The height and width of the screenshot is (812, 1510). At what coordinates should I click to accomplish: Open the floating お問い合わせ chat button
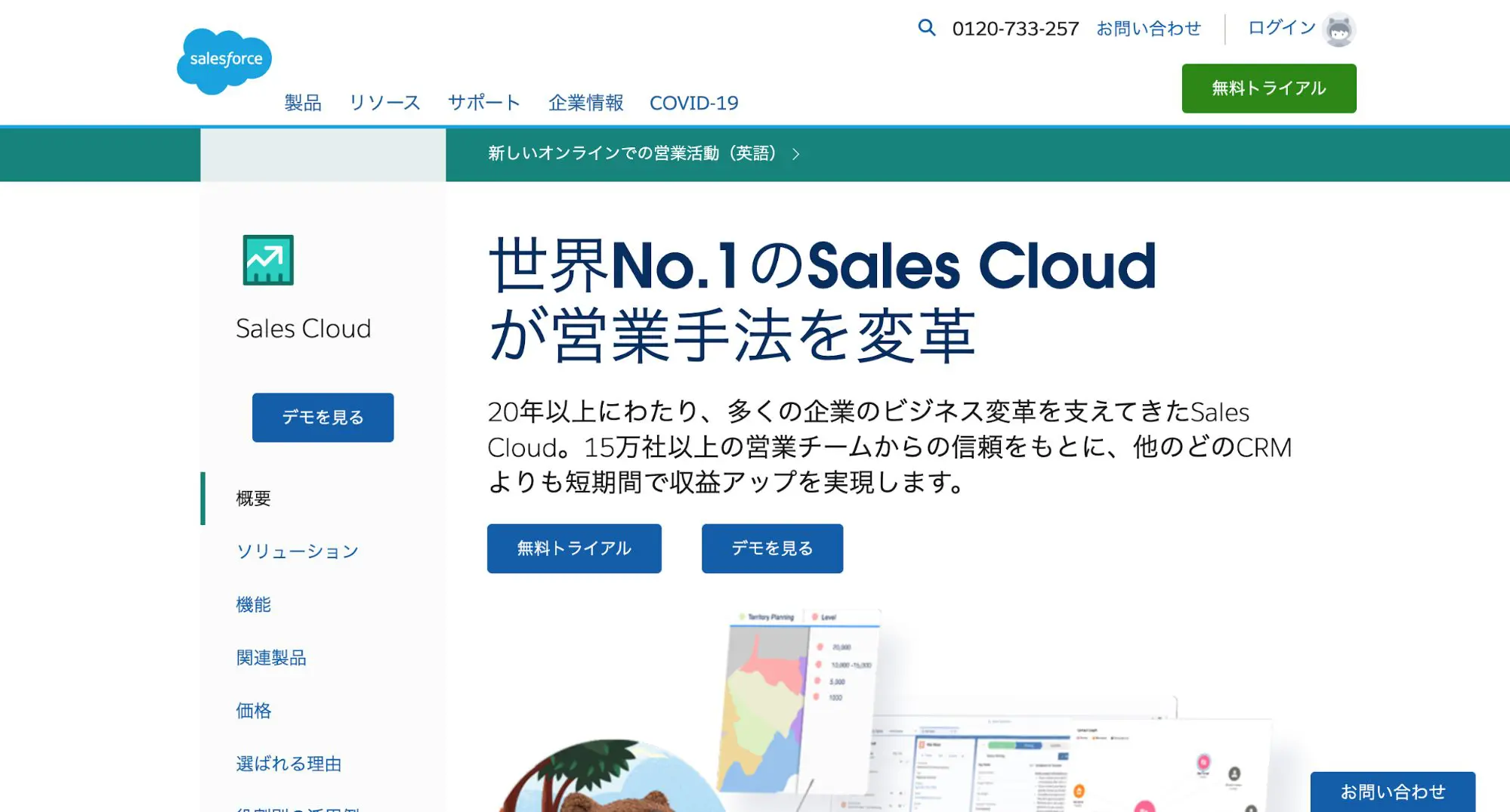point(1392,792)
